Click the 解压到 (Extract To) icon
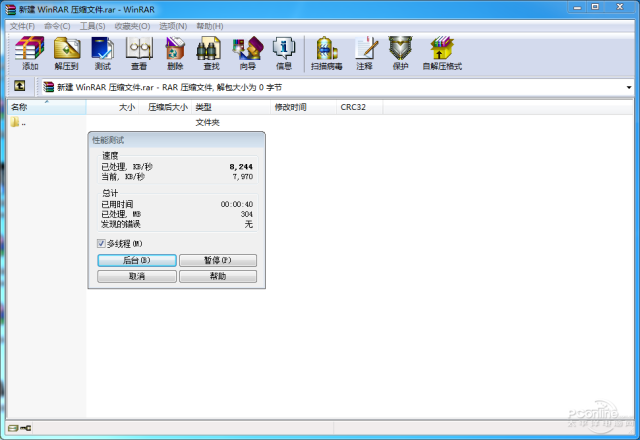Screen dimensions: 640x440 click(x=66, y=52)
